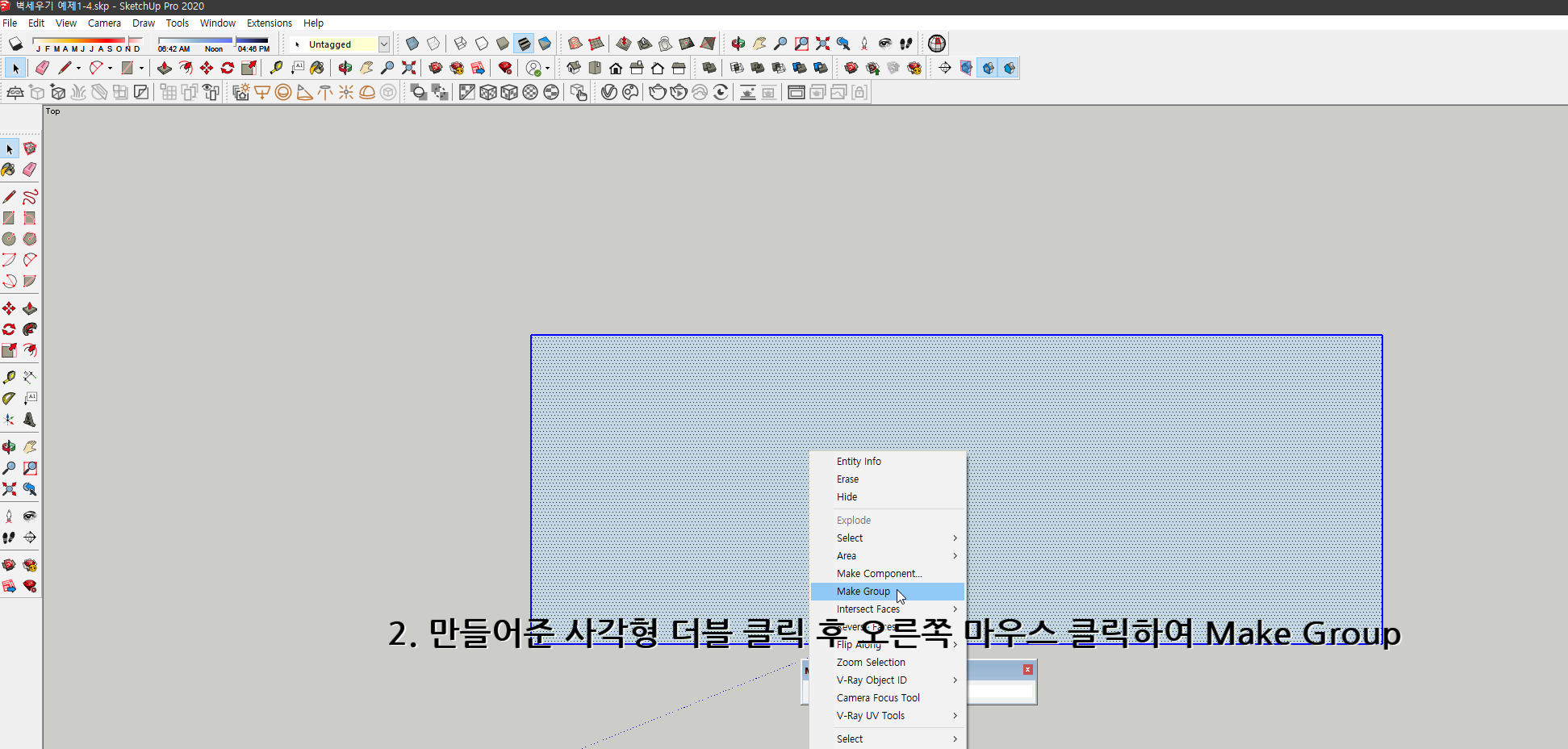
Task: Open the Untagged tag dropdown
Action: click(385, 44)
